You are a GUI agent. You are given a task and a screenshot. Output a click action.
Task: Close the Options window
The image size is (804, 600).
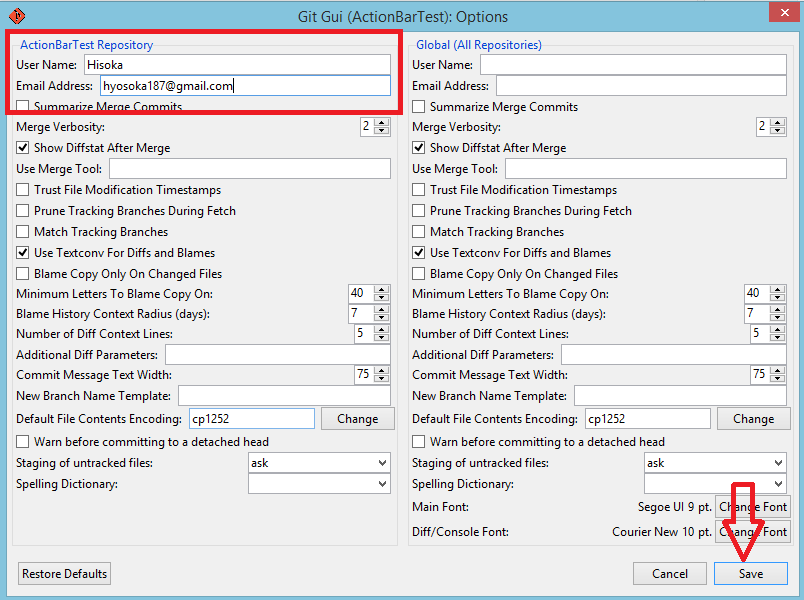click(785, 13)
